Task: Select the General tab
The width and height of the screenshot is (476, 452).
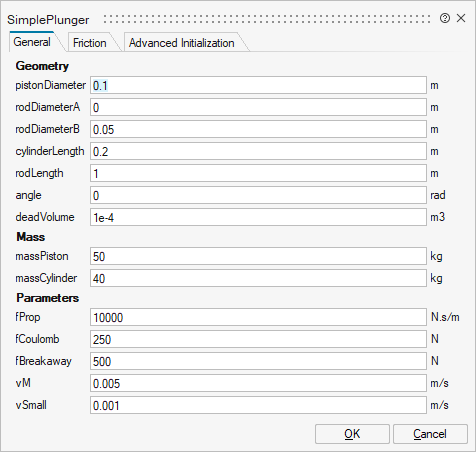Action: point(32,42)
